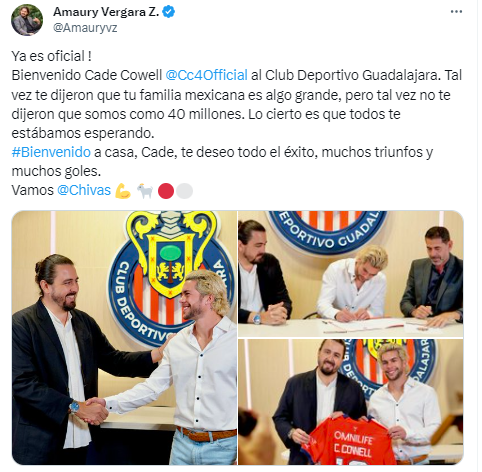The height and width of the screenshot is (472, 482).
Task: Click the white circle emoji
Action: (184, 191)
